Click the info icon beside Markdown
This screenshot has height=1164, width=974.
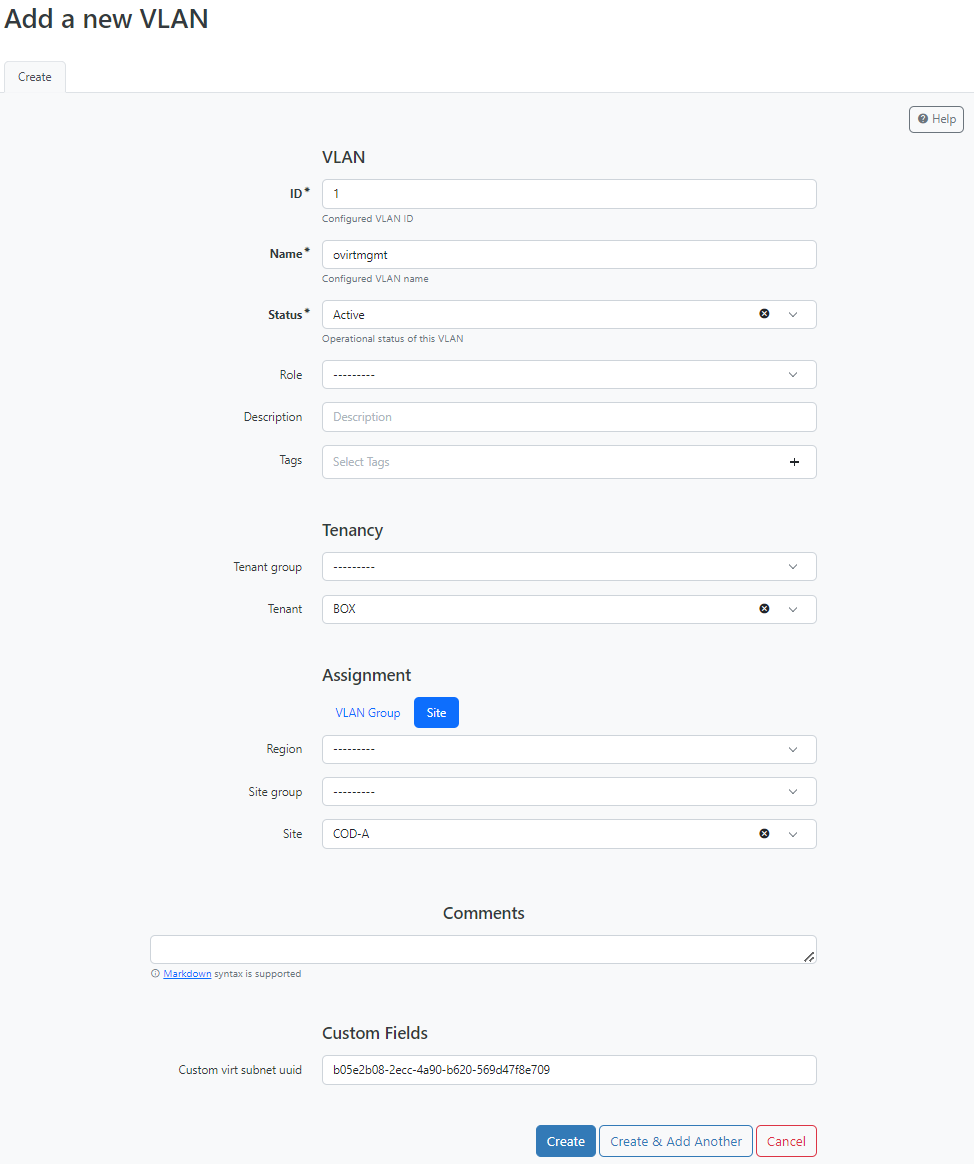point(155,973)
